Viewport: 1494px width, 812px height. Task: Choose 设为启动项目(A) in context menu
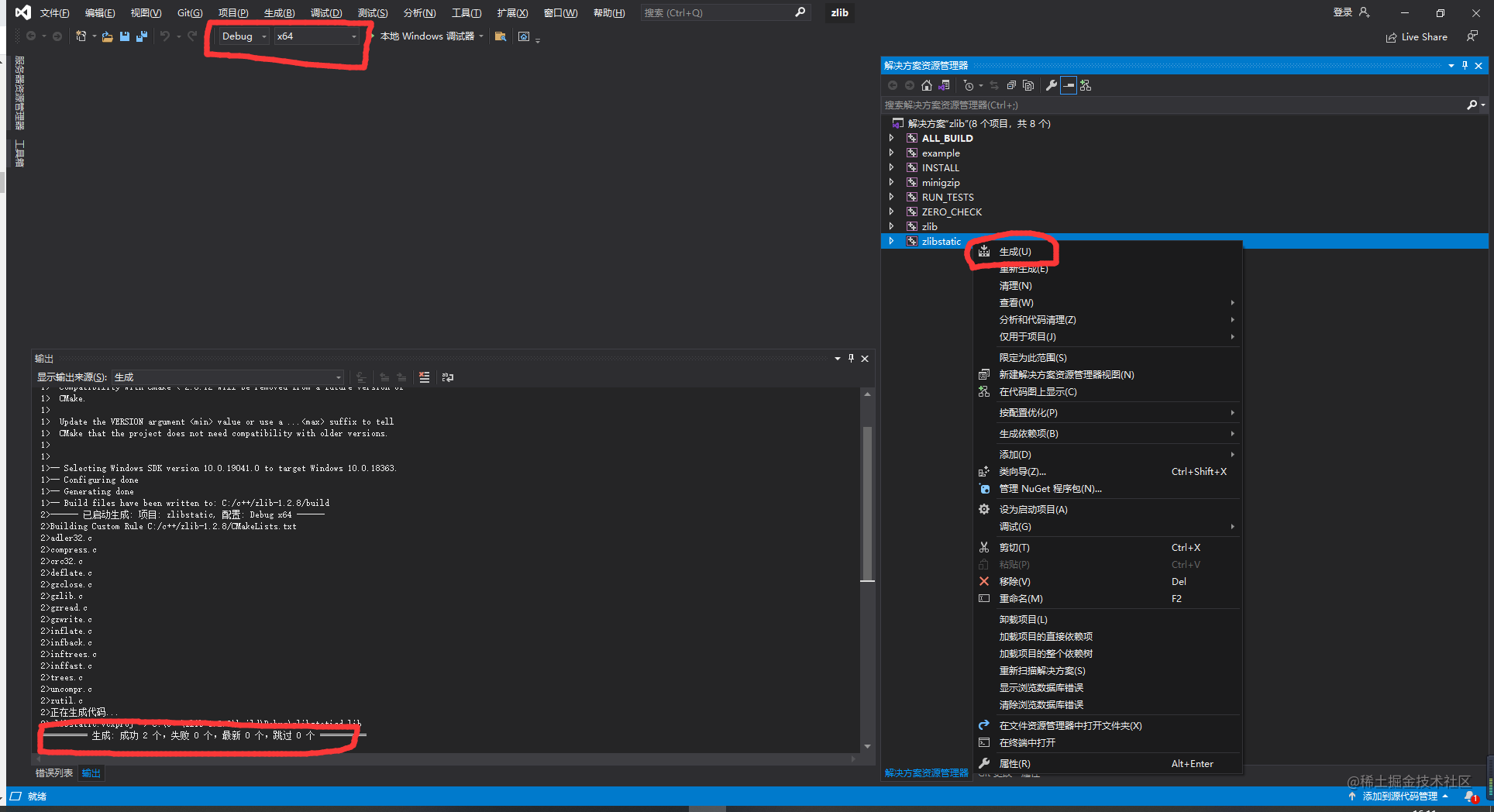pyautogui.click(x=1107, y=509)
